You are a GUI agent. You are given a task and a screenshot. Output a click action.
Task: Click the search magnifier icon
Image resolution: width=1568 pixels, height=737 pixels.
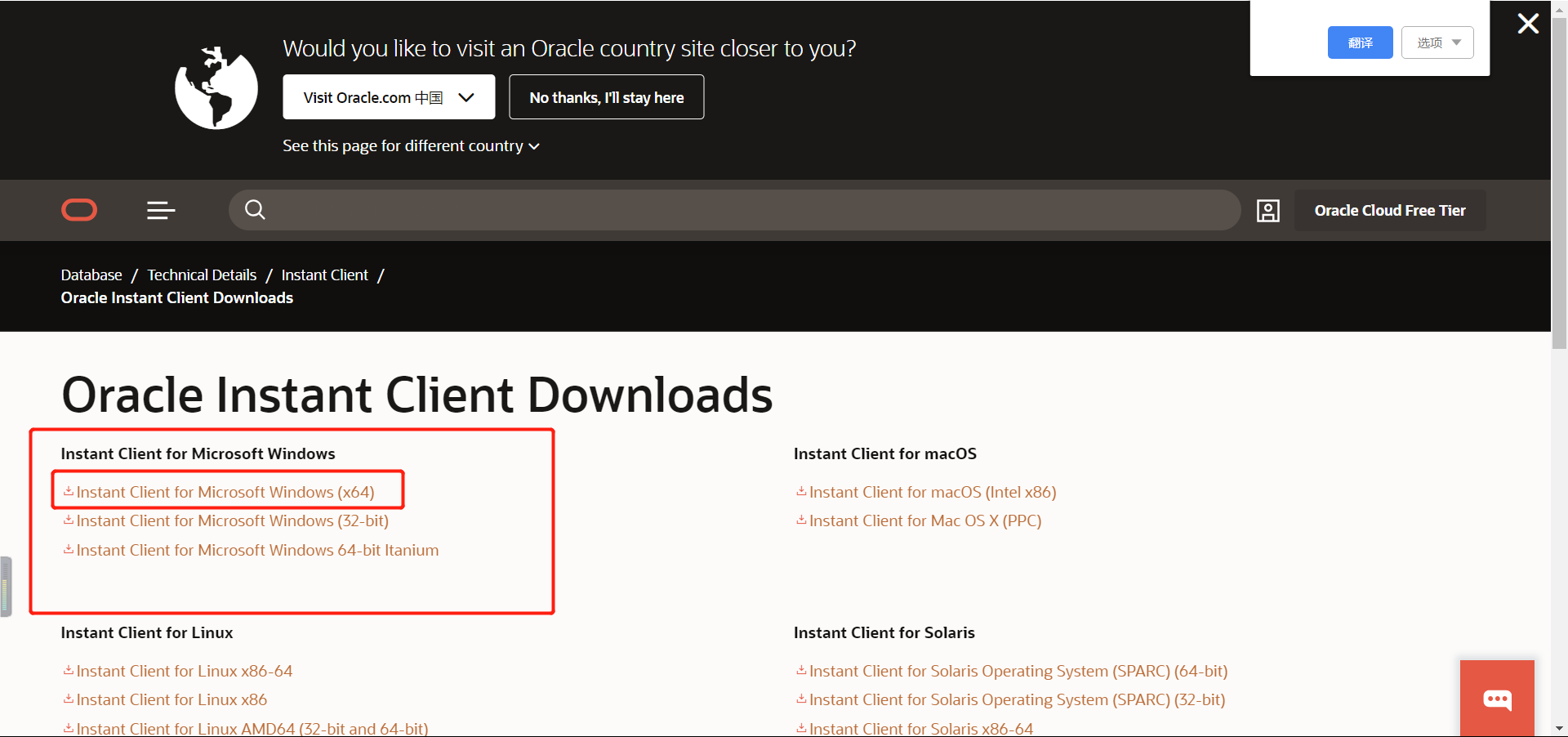point(255,210)
